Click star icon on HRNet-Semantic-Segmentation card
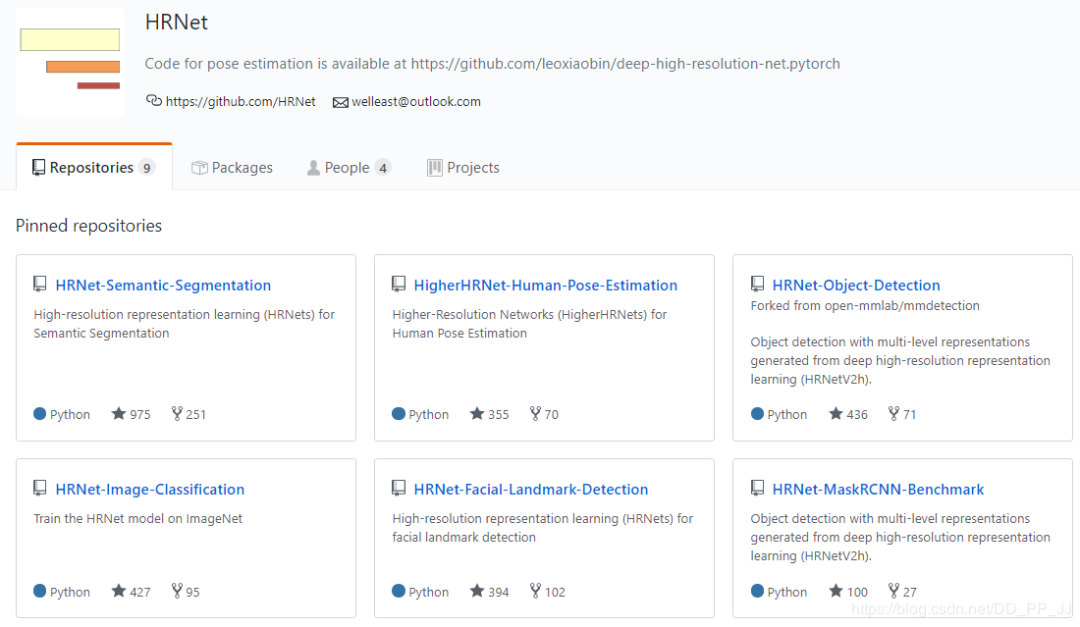1080x627 pixels. [119, 414]
